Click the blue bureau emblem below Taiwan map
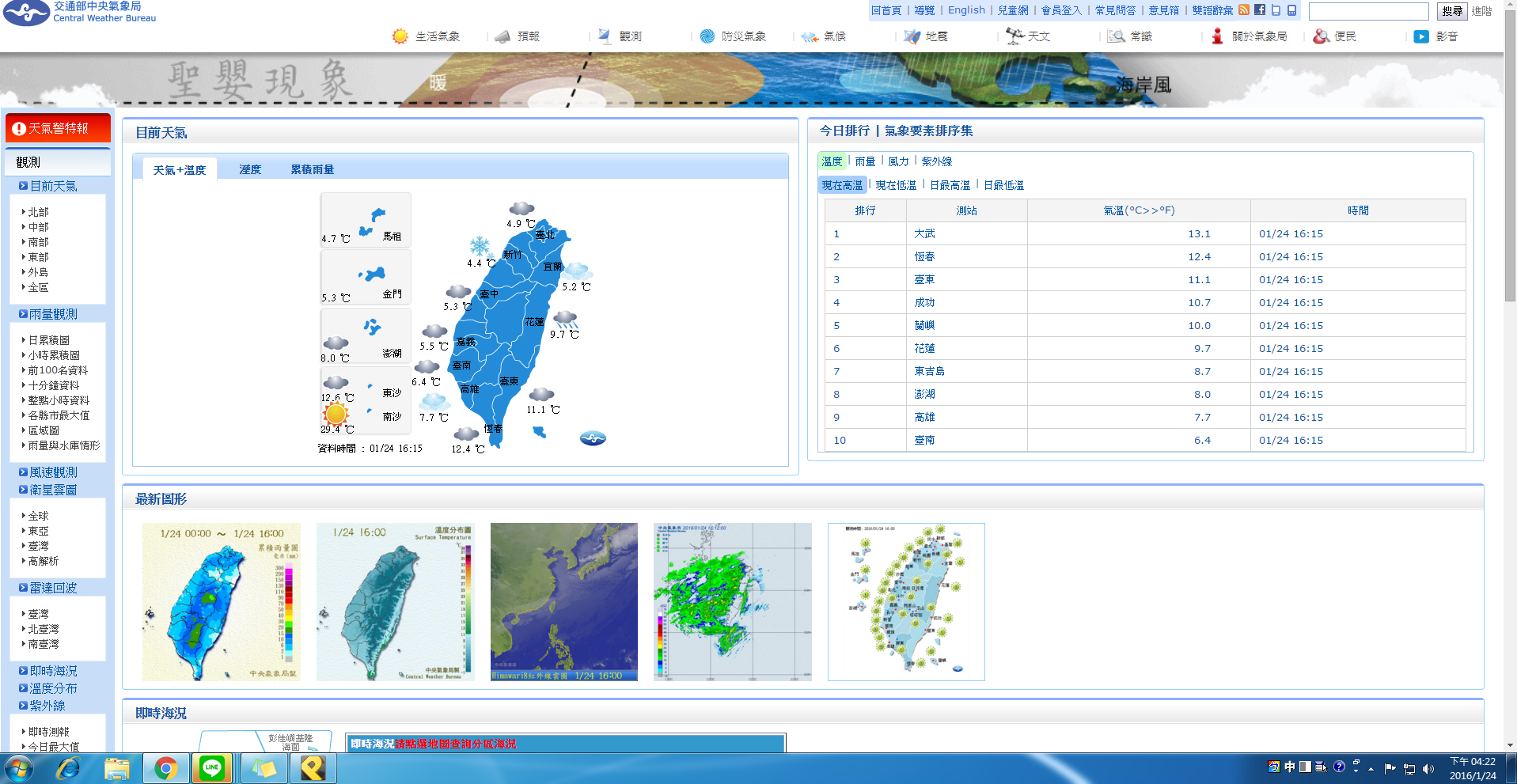The image size is (1517, 784). pos(593,438)
